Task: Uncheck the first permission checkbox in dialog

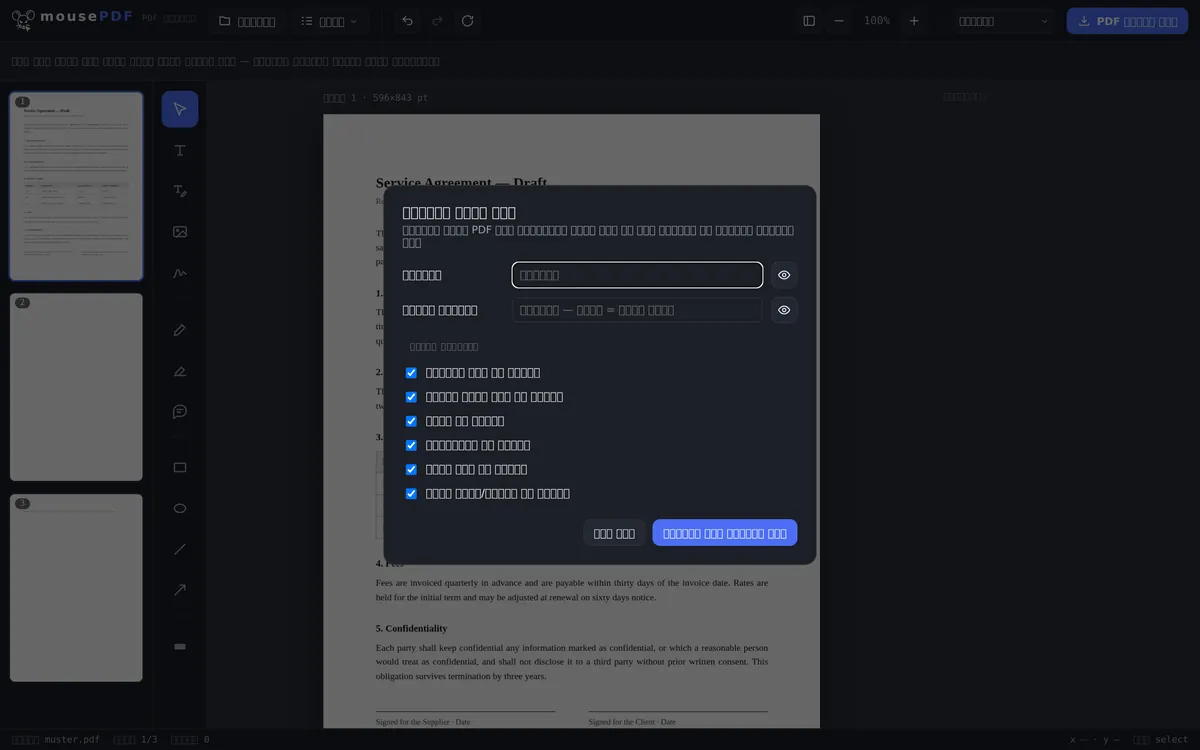Action: 411,373
